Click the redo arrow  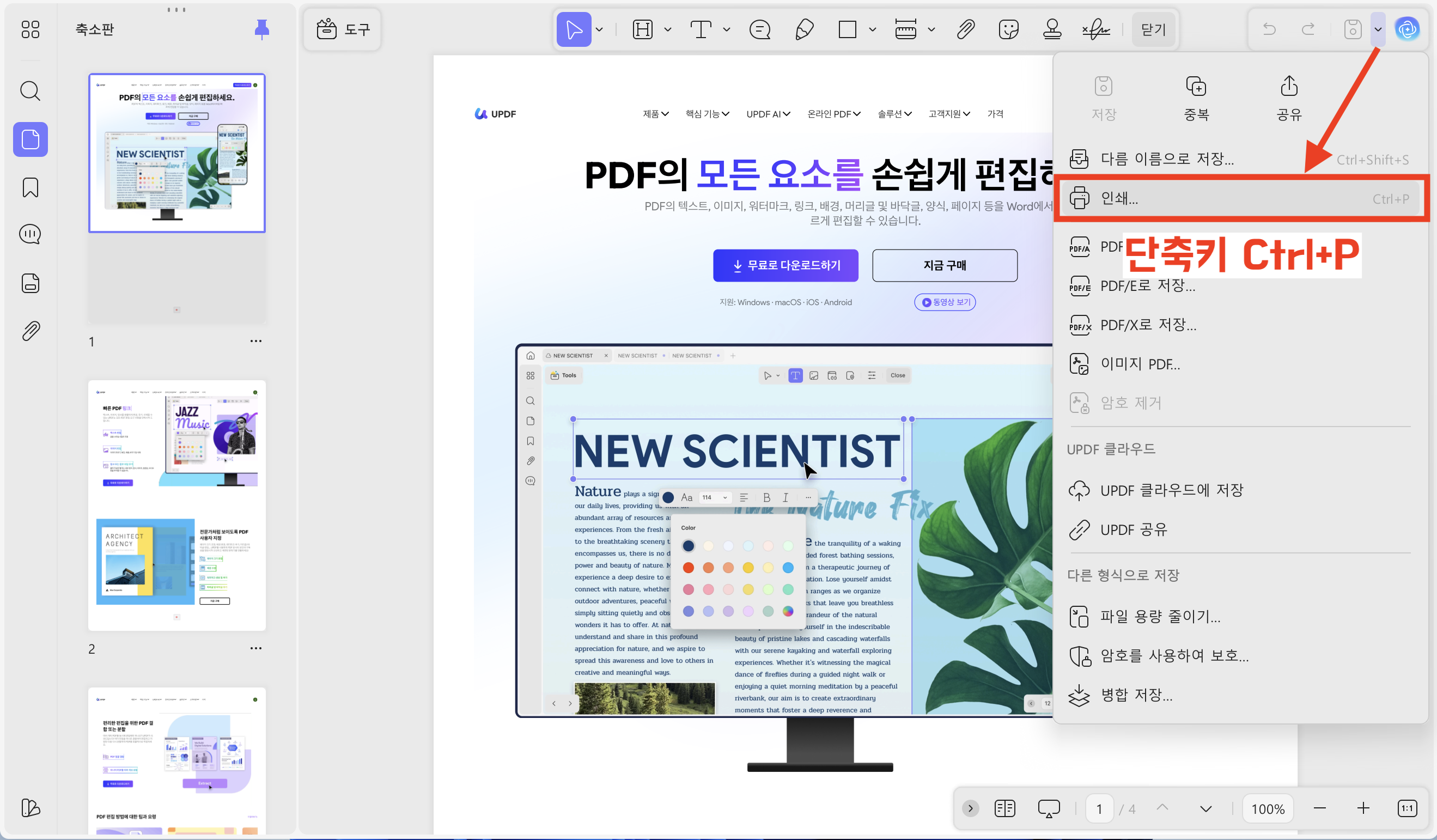[1308, 29]
